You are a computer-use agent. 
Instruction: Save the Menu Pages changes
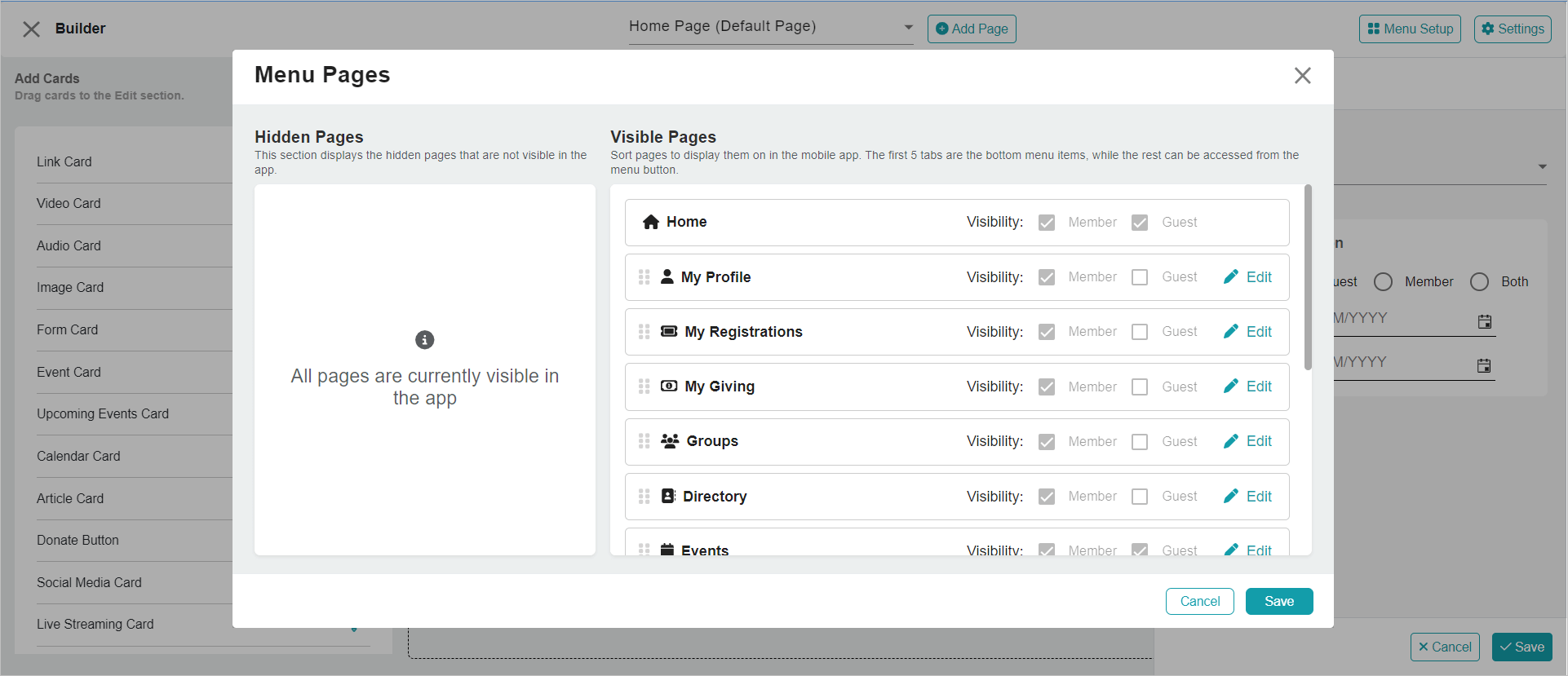tap(1279, 601)
